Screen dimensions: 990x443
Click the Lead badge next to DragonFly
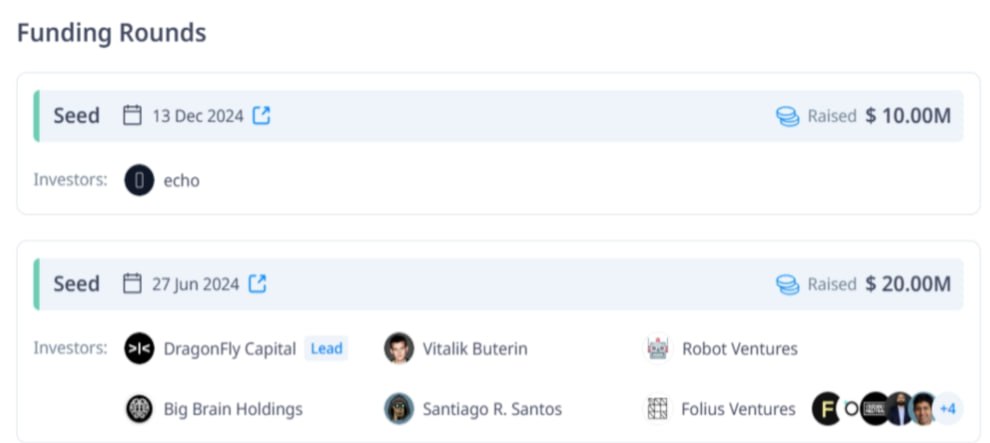[326, 348]
